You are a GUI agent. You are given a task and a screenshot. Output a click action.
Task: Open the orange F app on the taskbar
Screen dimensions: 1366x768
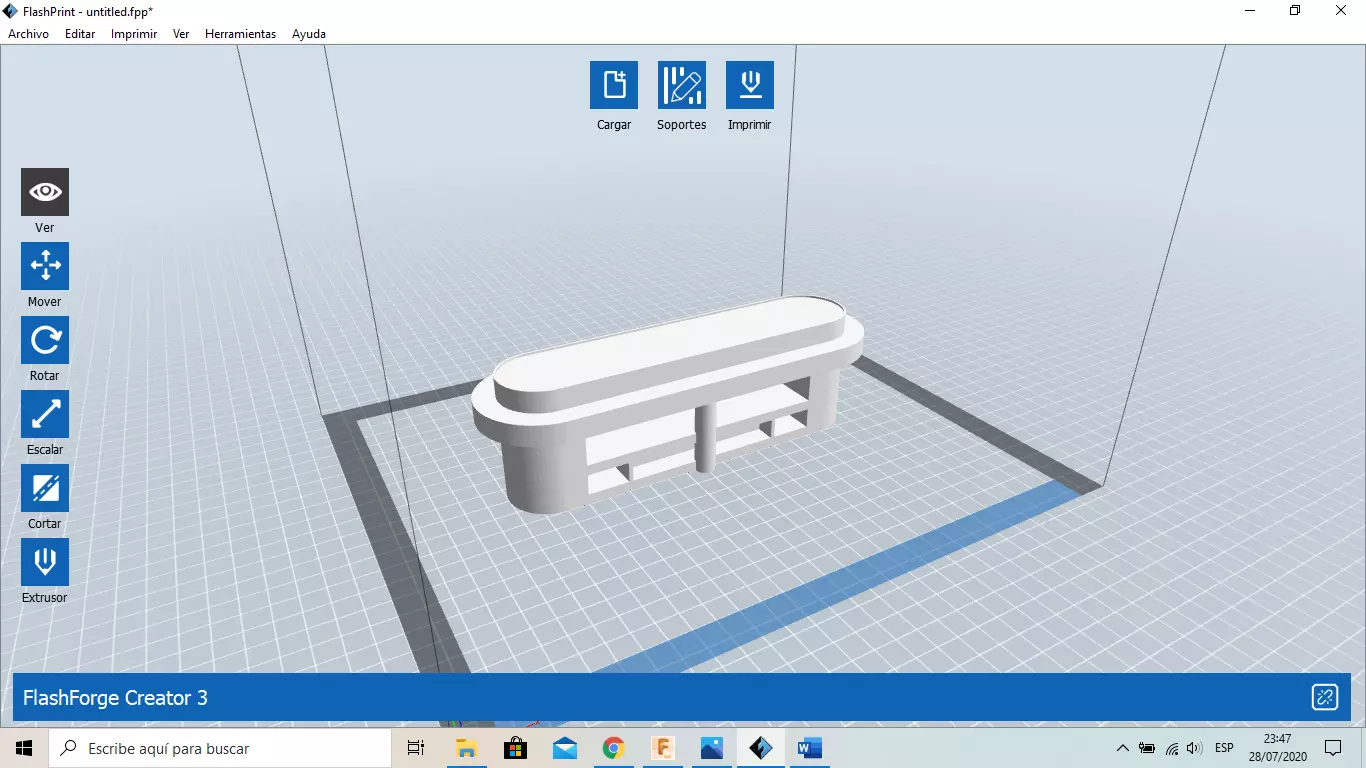[662, 748]
